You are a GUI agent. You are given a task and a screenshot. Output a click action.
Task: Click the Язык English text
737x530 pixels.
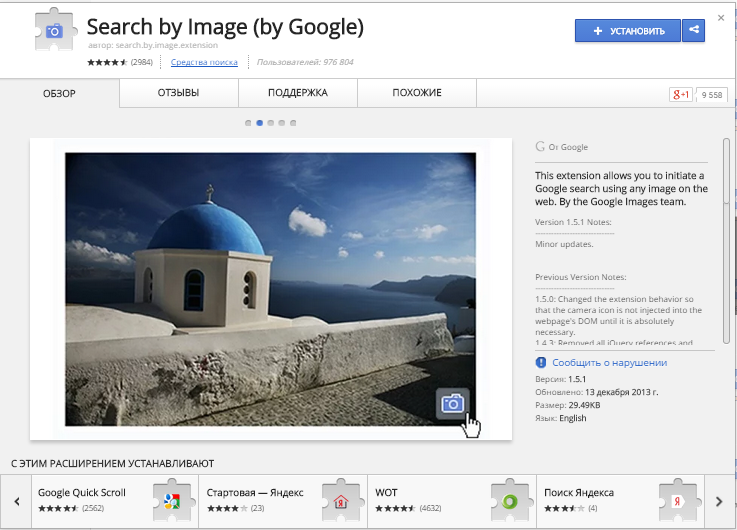click(x=560, y=418)
